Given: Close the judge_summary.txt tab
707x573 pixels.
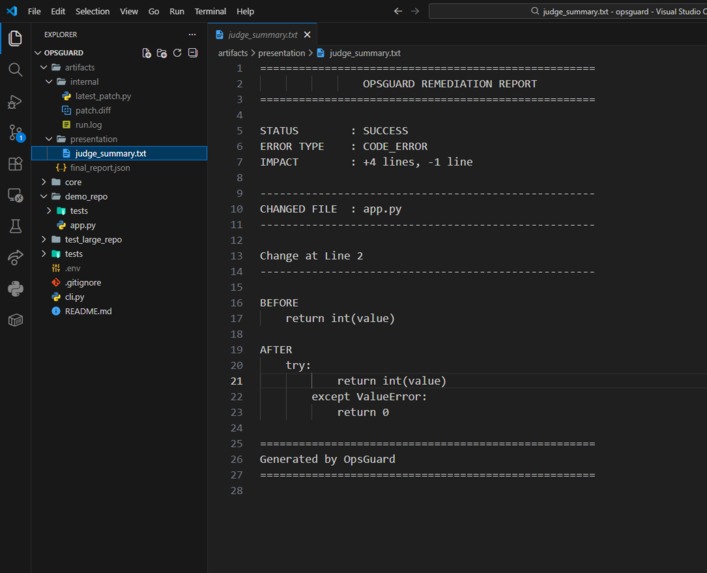Looking at the screenshot, I should pyautogui.click(x=307, y=35).
